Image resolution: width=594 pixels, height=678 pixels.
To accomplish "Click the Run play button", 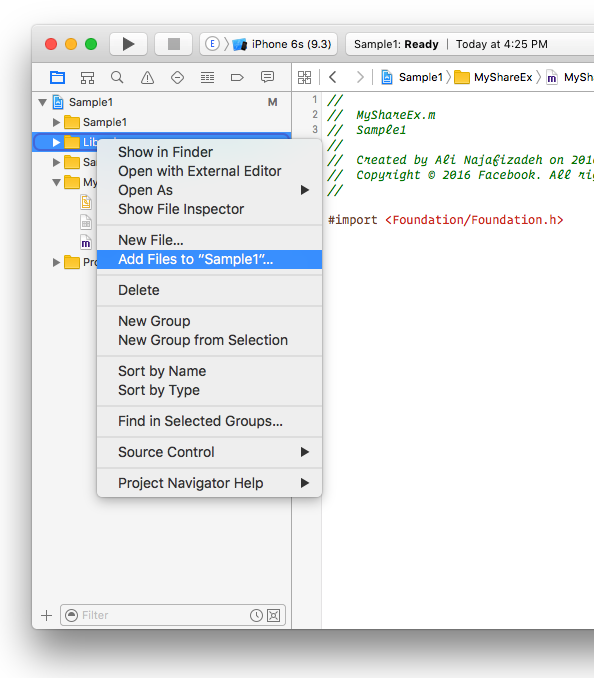I will [128, 44].
